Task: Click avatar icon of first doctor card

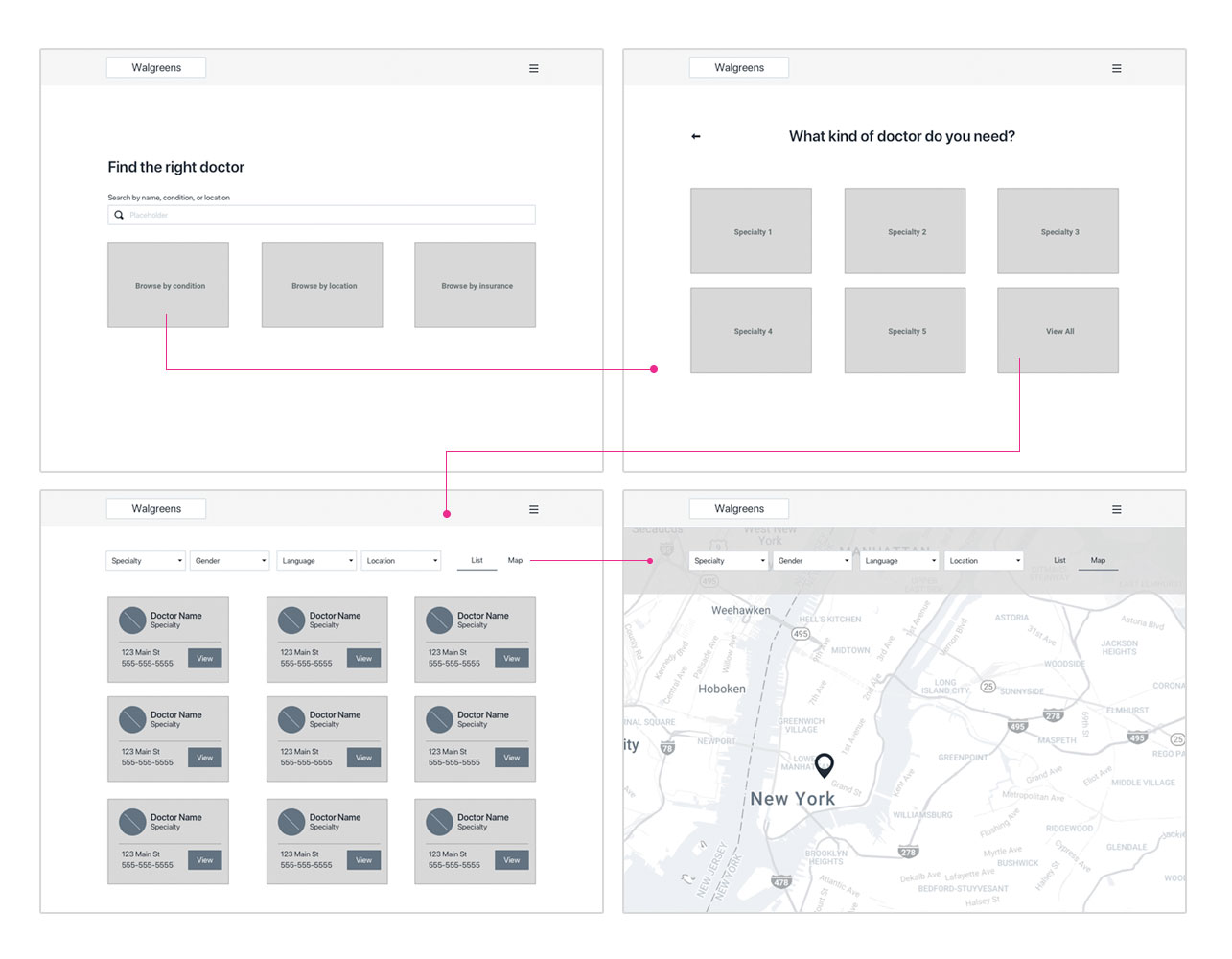Action: click(x=132, y=620)
